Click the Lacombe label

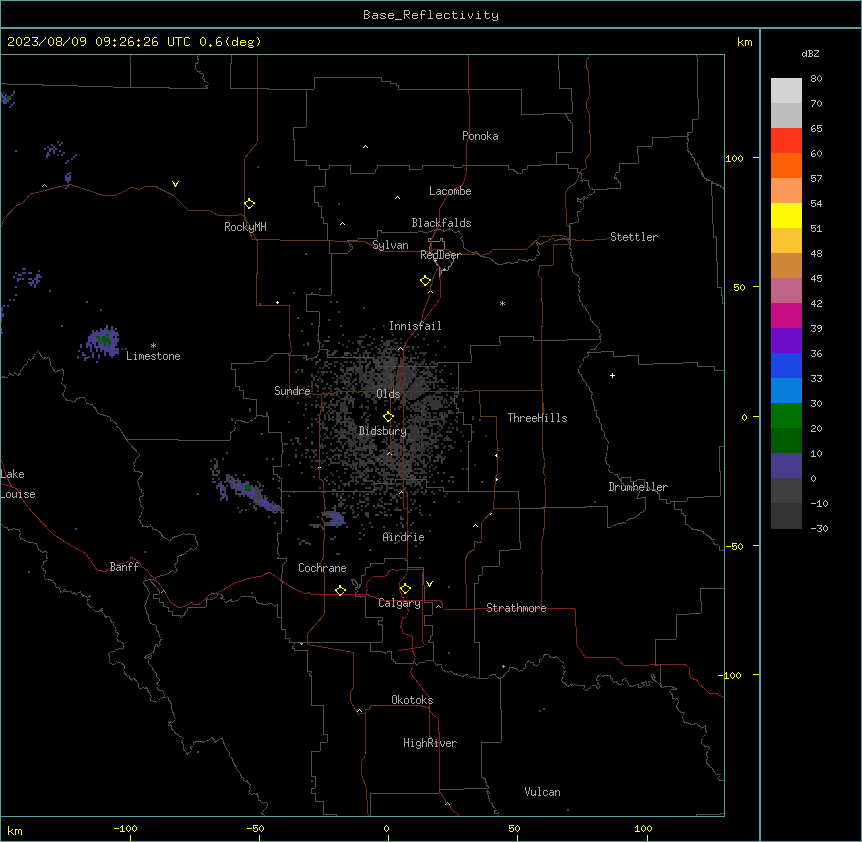450,191
